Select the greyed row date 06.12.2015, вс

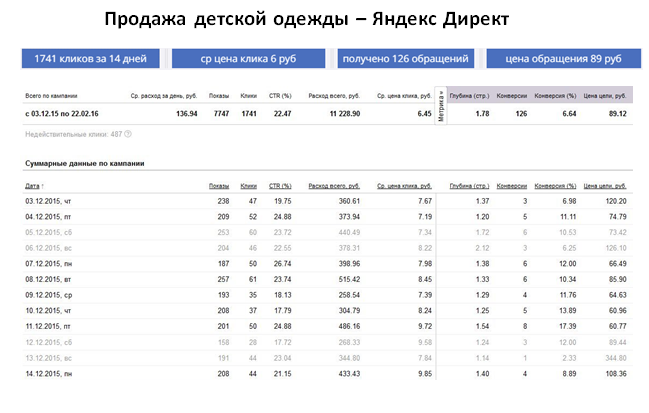(x=48, y=248)
